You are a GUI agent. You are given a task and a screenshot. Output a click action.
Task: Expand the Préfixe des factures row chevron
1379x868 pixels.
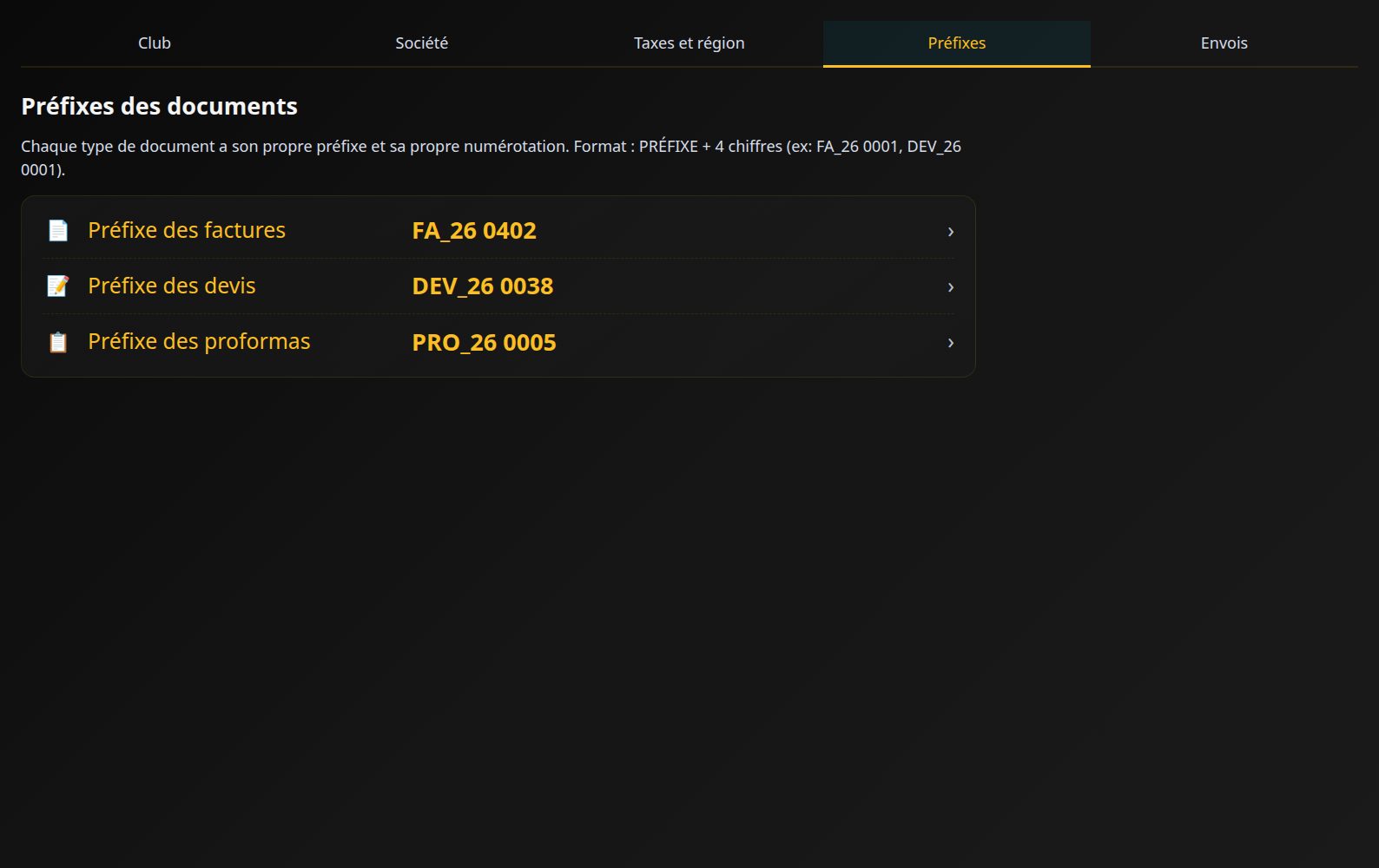[951, 231]
